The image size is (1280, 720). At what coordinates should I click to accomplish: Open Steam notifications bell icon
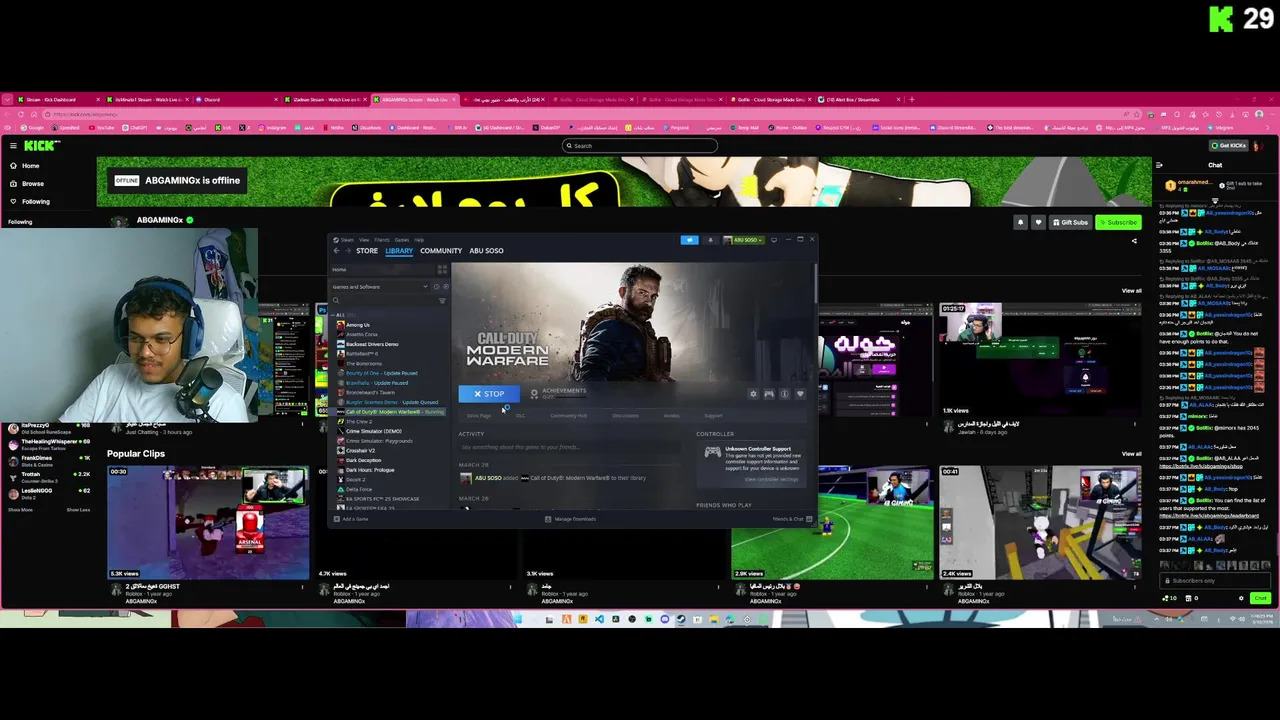pyautogui.click(x=711, y=240)
